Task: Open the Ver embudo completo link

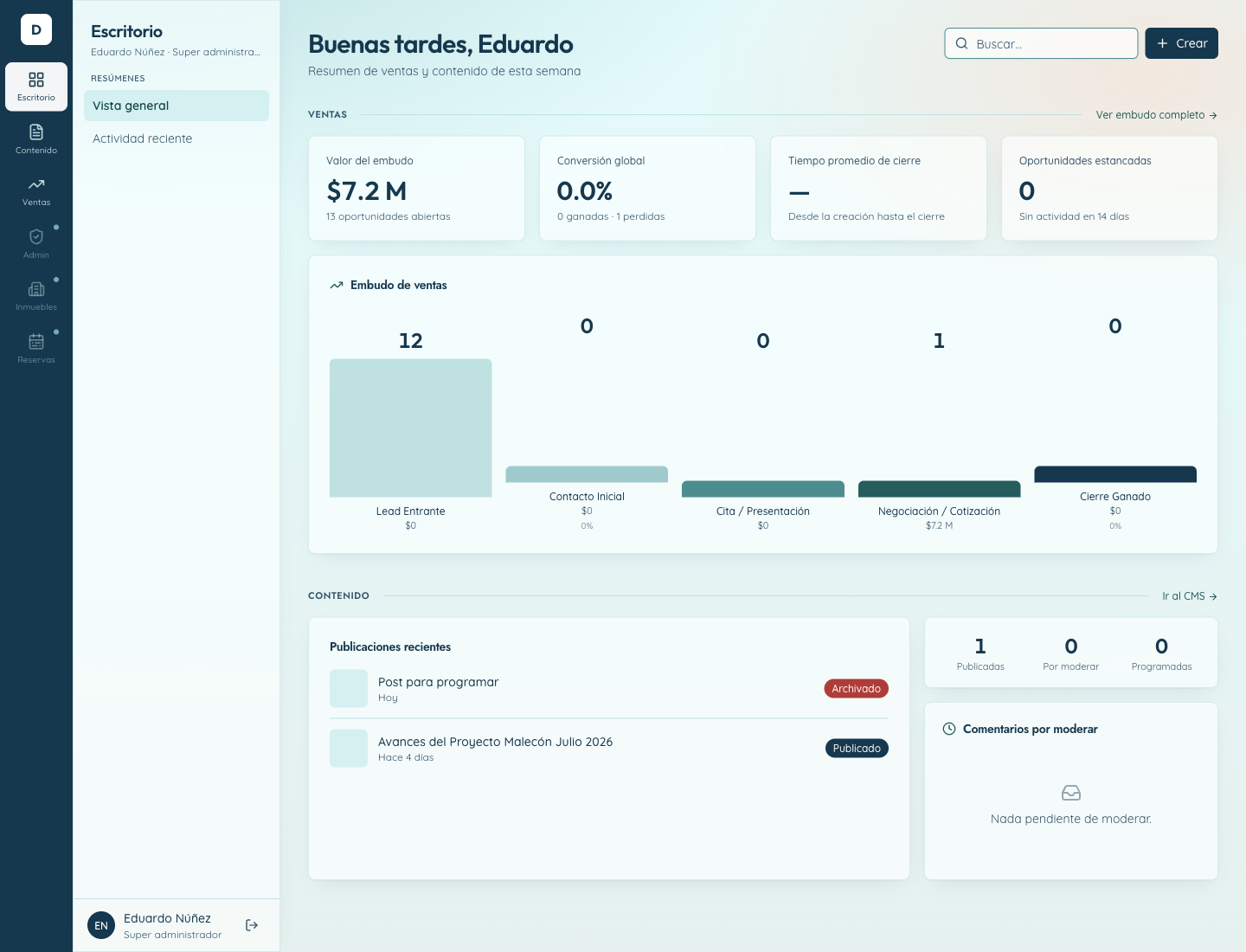Action: pyautogui.click(x=1156, y=114)
